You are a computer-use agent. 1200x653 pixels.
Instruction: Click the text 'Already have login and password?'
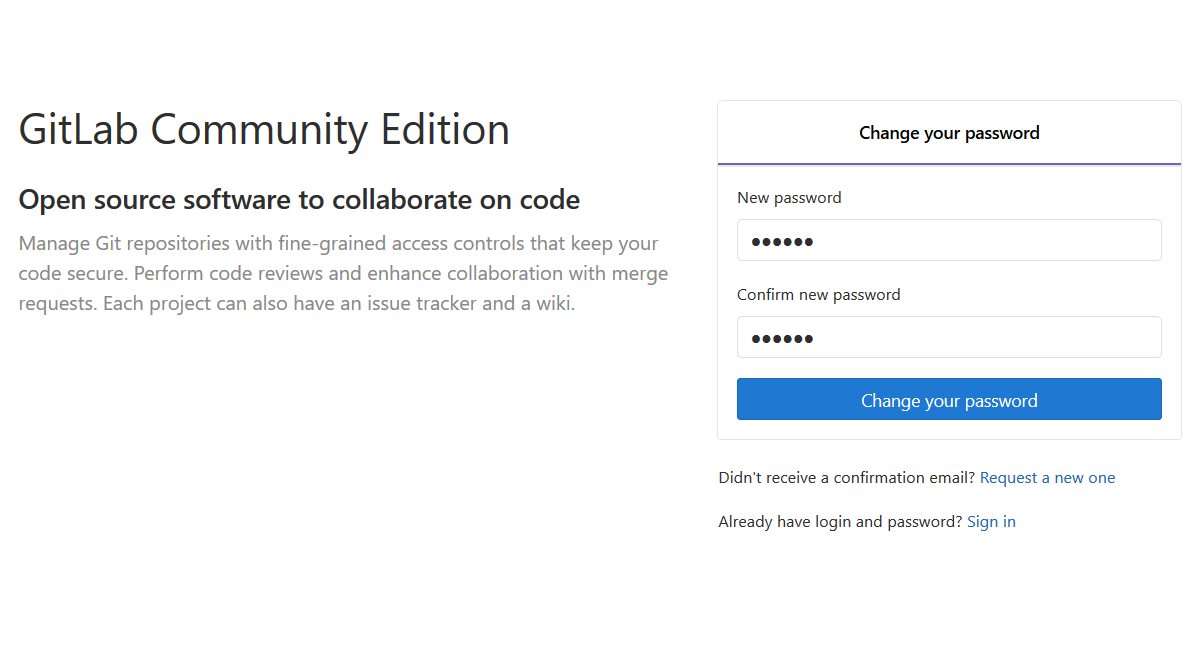[x=840, y=522]
